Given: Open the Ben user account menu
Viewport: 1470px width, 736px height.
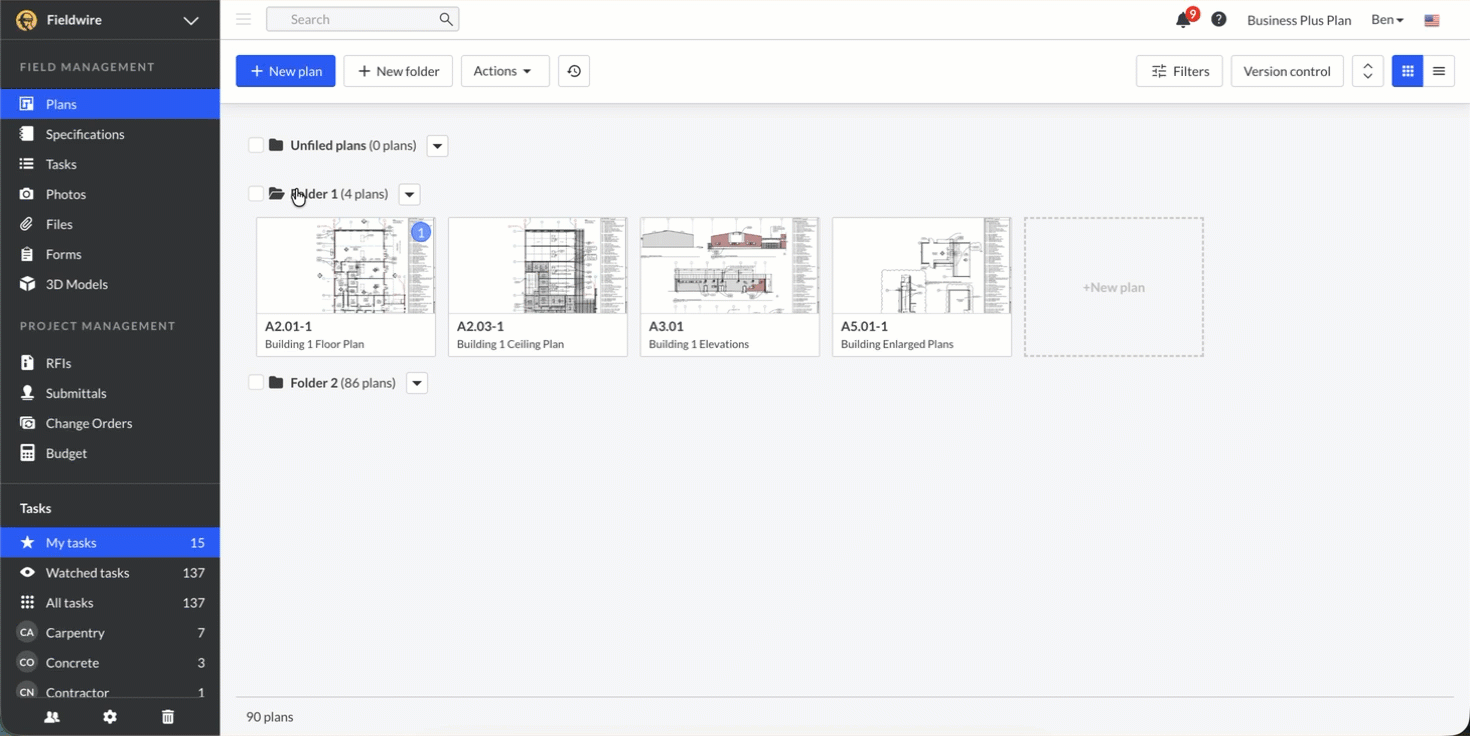Looking at the screenshot, I should click(x=1387, y=20).
